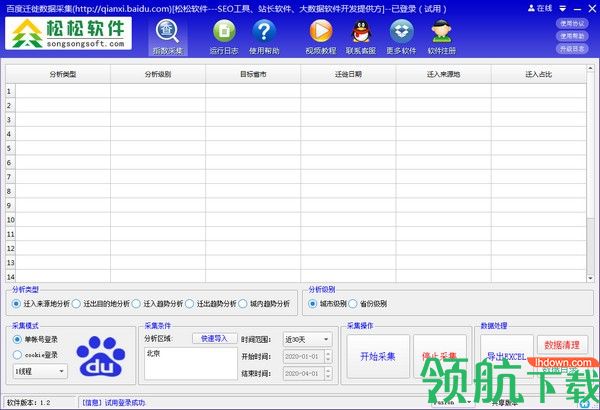Click the 试用登录成功 status message

point(114,403)
